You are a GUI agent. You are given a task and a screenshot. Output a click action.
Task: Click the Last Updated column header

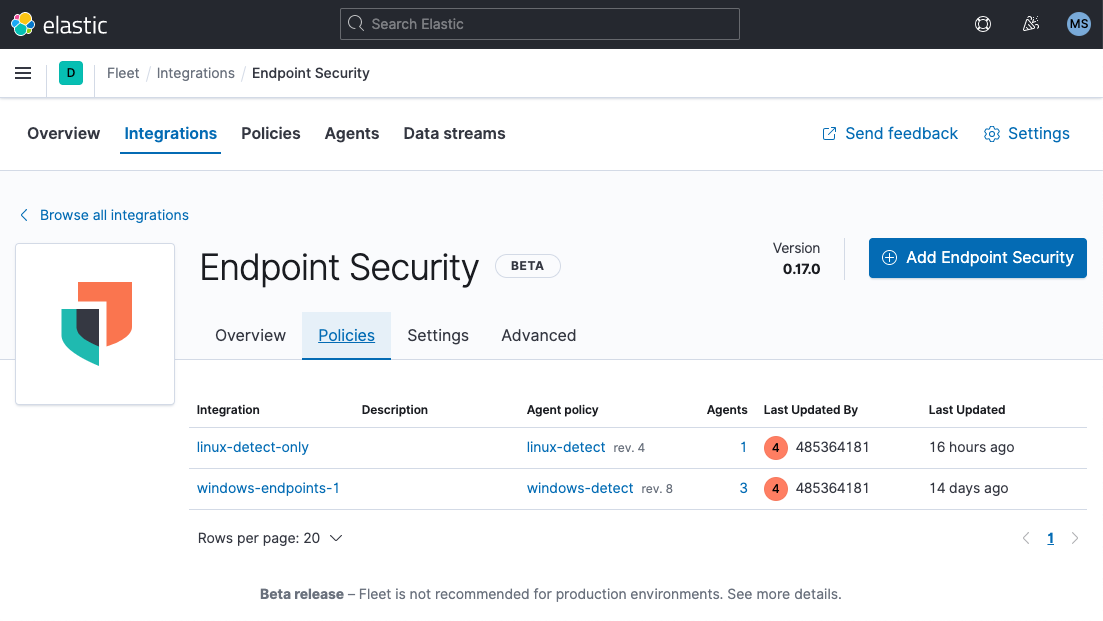tap(967, 410)
